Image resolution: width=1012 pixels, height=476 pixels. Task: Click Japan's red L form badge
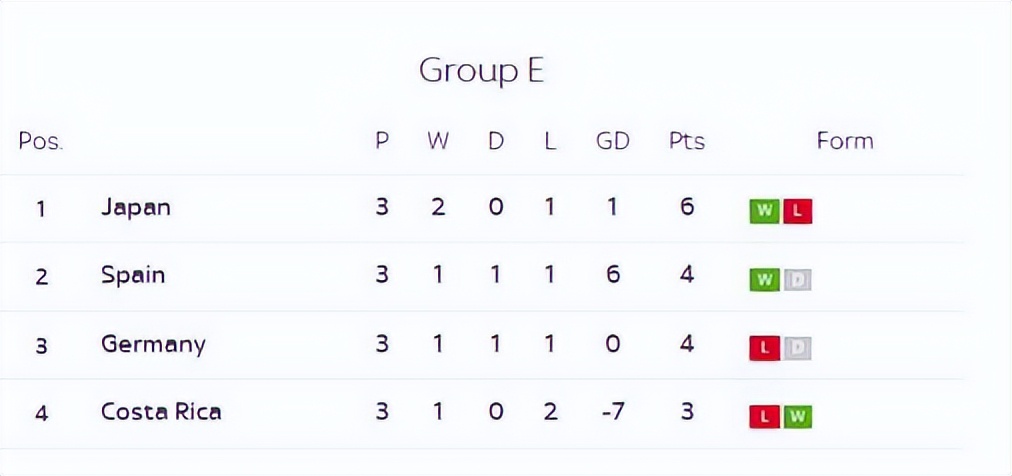click(797, 211)
